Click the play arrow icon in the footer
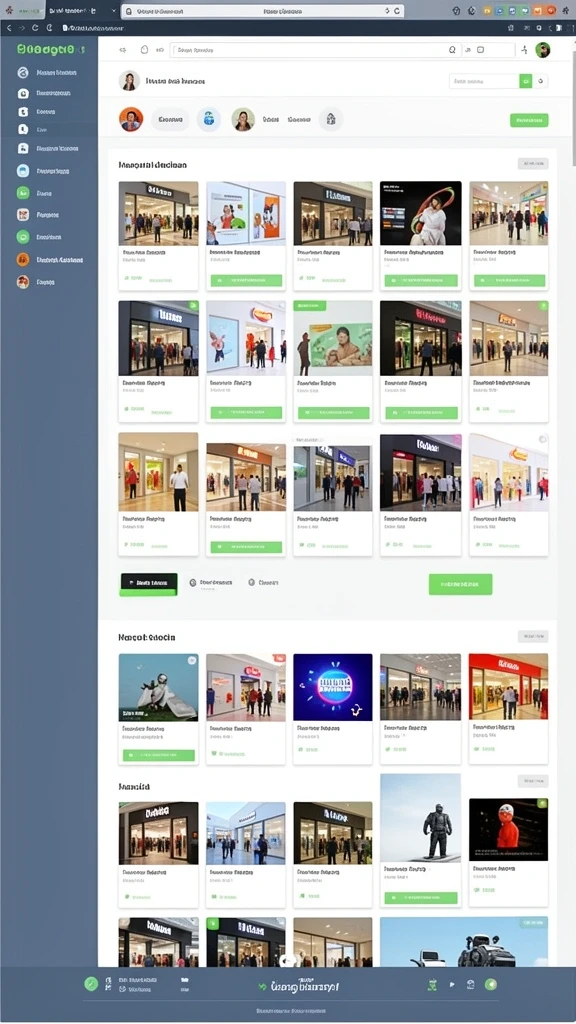Image resolution: width=576 pixels, height=1024 pixels. pos(452,984)
